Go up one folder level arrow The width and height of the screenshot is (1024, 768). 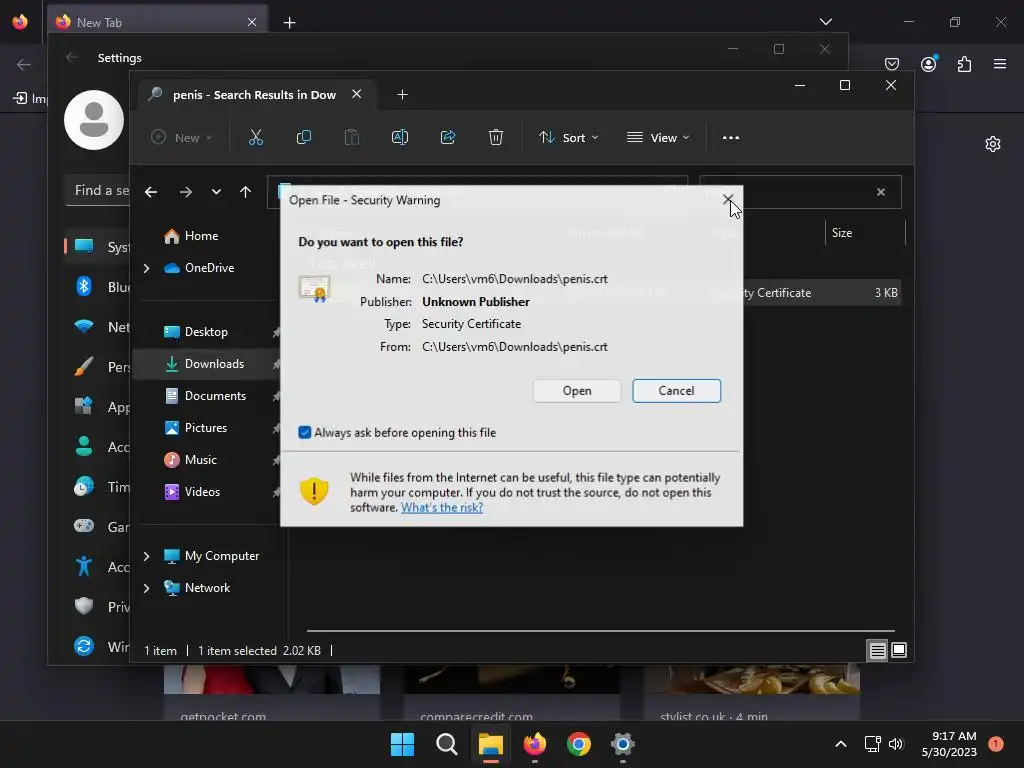pyautogui.click(x=246, y=192)
